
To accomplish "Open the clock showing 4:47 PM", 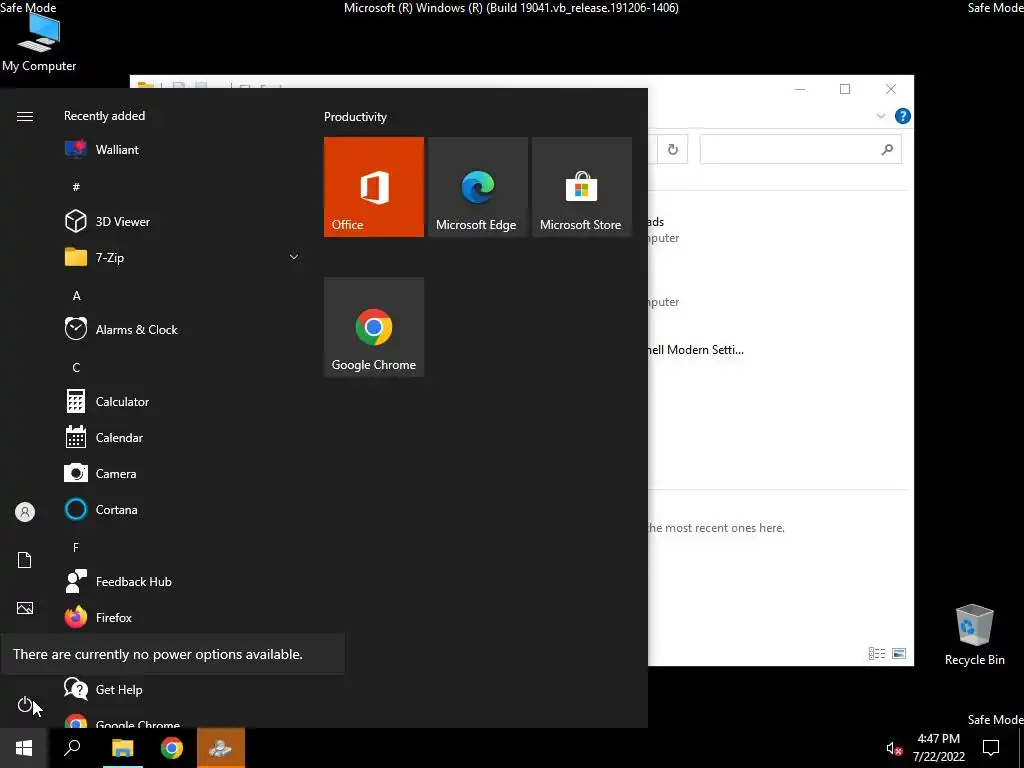I will [x=938, y=748].
